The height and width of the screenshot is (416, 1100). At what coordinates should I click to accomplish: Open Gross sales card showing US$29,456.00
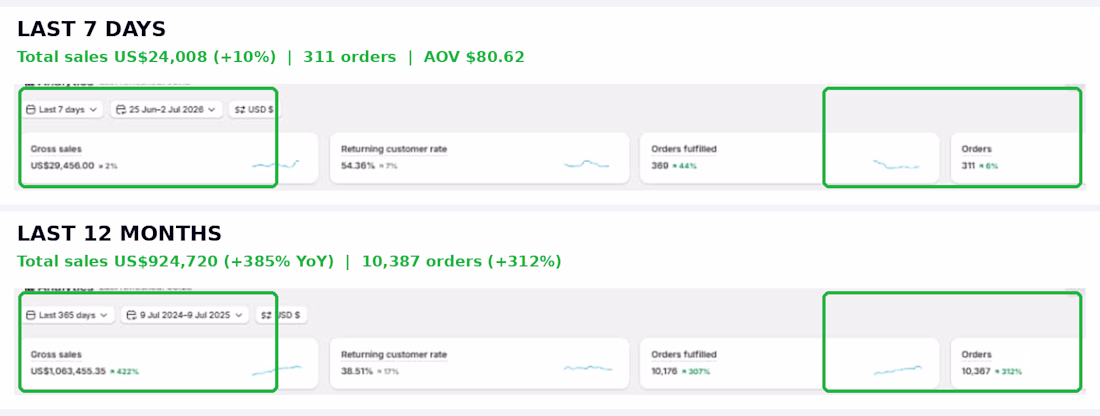pyautogui.click(x=169, y=158)
